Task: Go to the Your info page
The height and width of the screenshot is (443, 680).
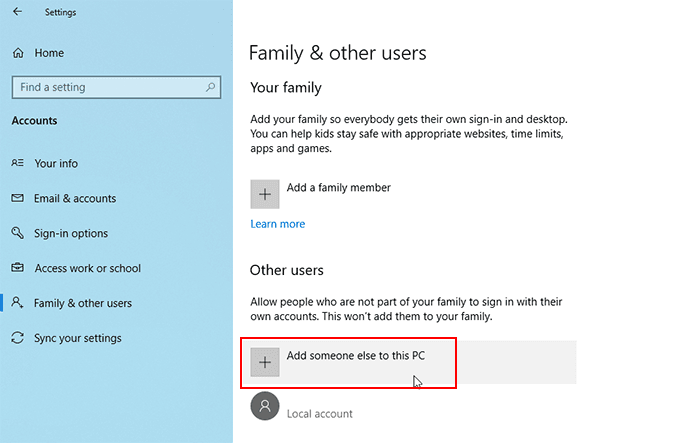Action: (x=56, y=163)
